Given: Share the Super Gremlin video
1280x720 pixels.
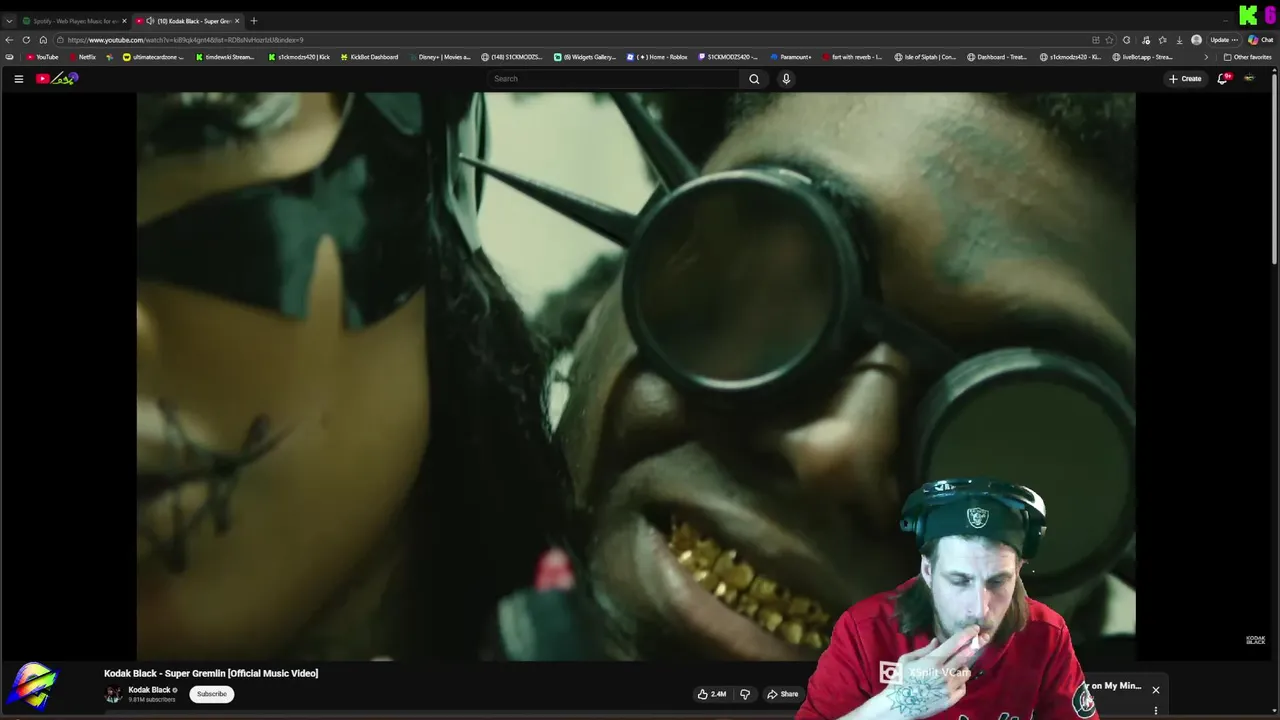Looking at the screenshot, I should point(782,694).
